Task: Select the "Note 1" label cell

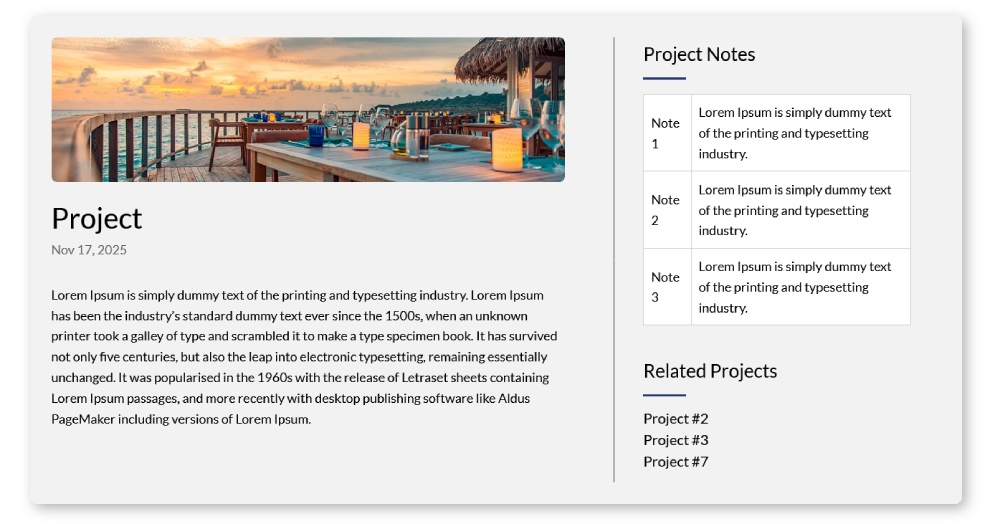Action: point(666,133)
